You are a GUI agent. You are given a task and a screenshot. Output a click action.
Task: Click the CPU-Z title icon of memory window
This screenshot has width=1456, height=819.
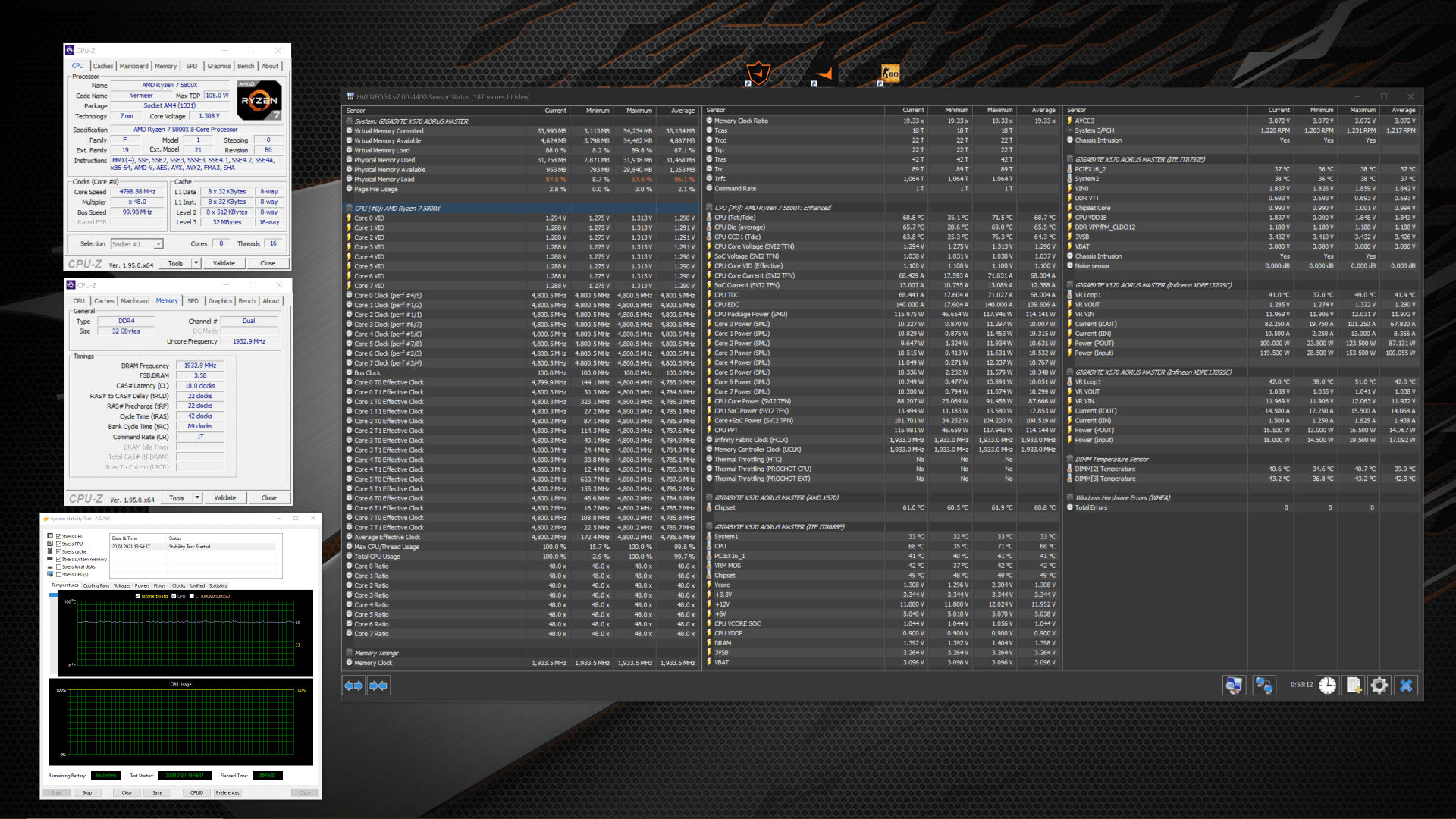pos(71,285)
